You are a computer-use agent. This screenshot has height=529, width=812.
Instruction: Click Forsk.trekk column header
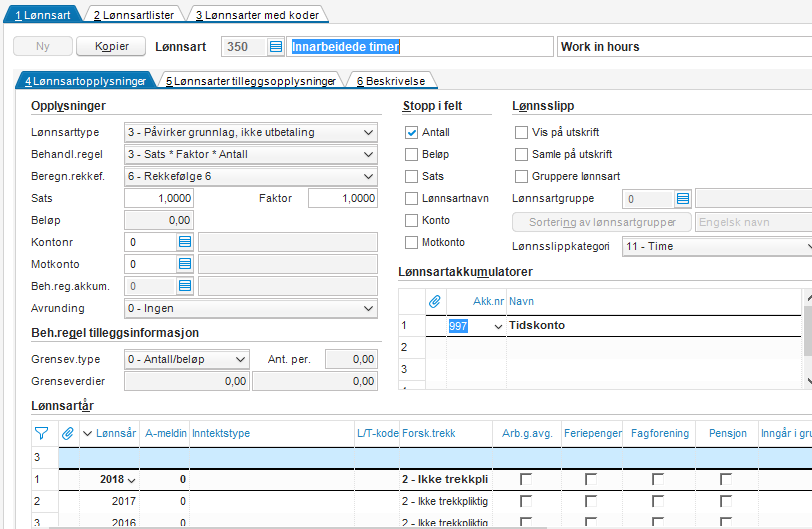(x=429, y=433)
